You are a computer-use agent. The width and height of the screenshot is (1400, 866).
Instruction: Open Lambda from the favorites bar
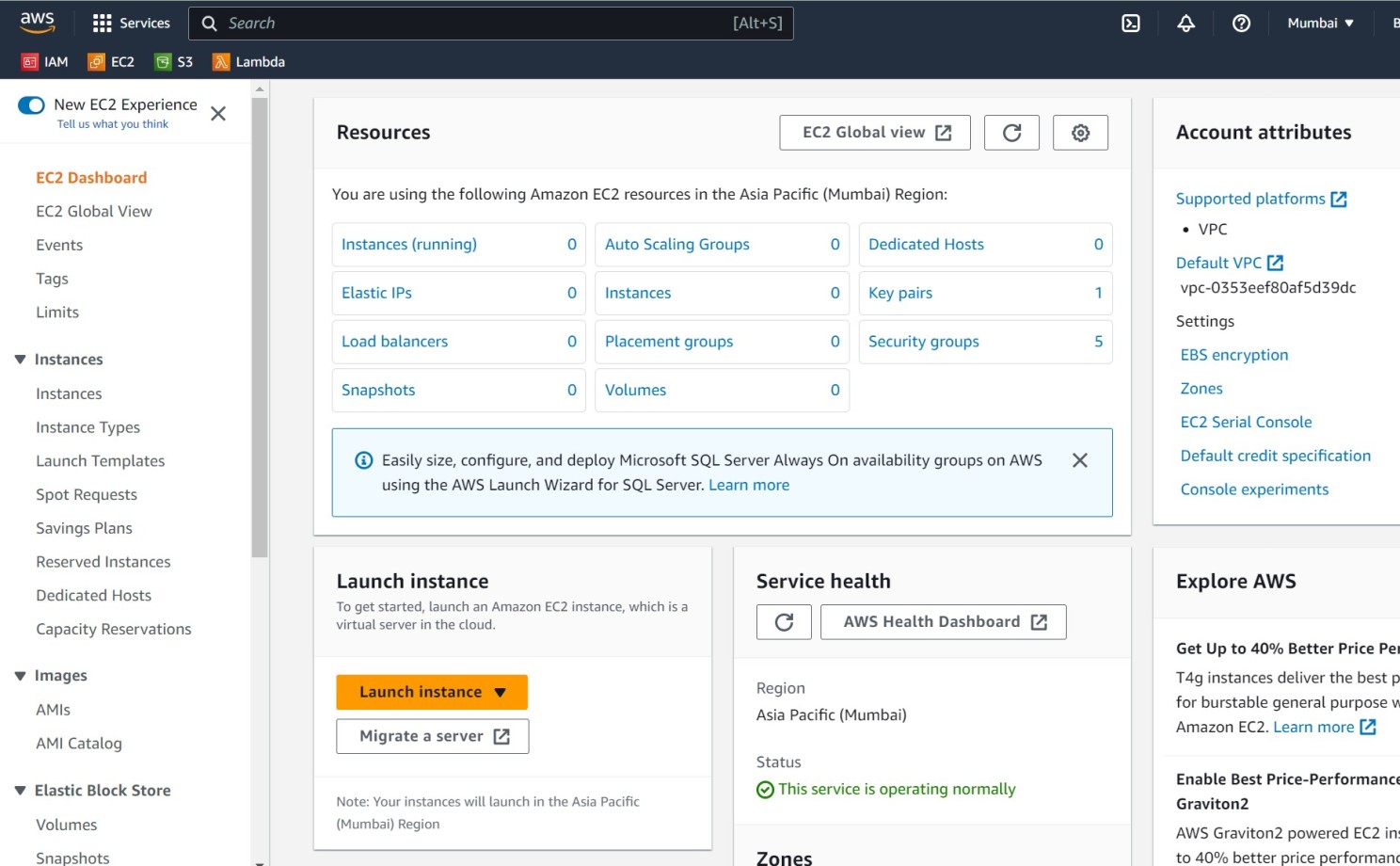click(247, 61)
